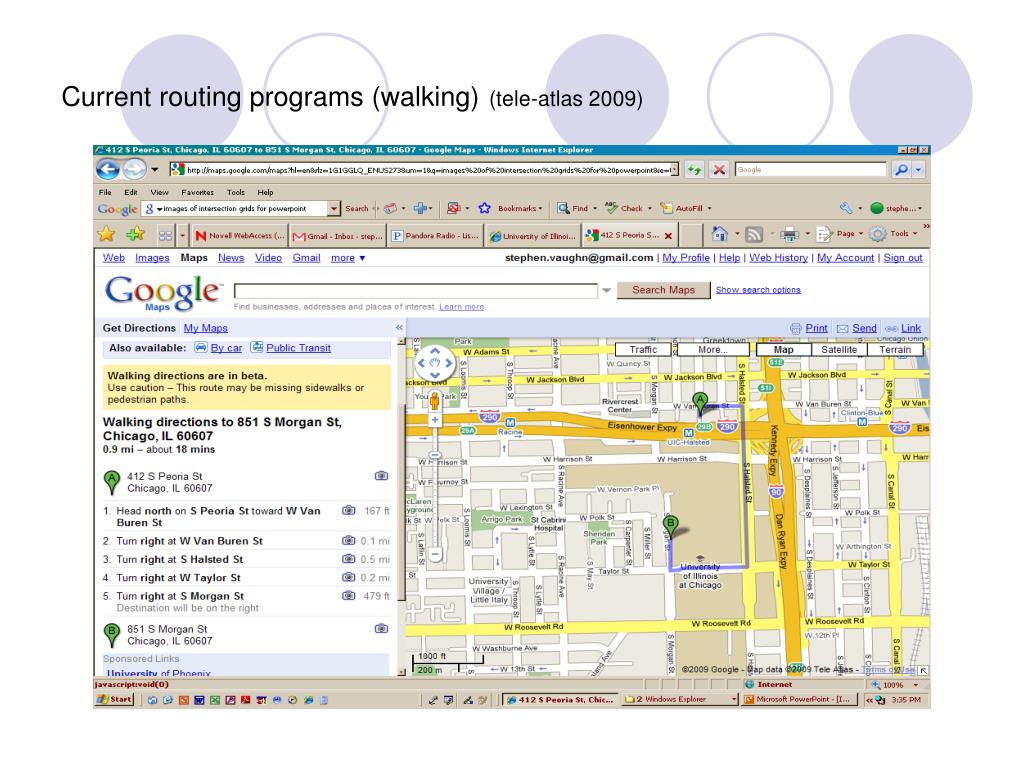The height and width of the screenshot is (768, 1024).
Task: Toggle the Traffic overlay on the map
Action: [x=643, y=349]
